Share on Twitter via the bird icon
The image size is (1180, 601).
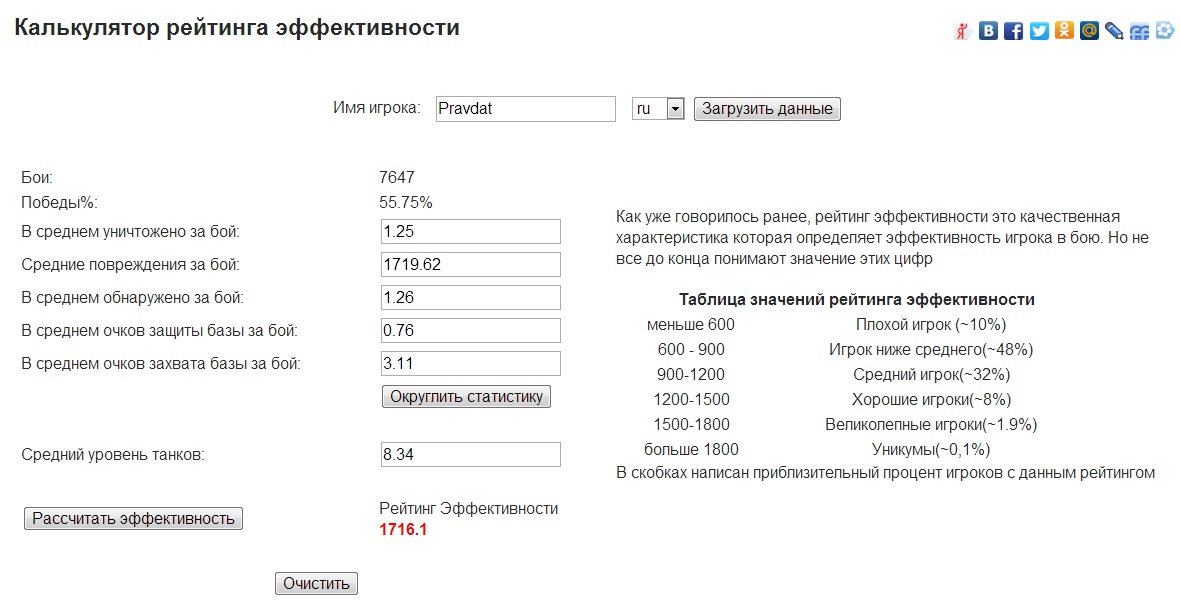click(x=1039, y=31)
